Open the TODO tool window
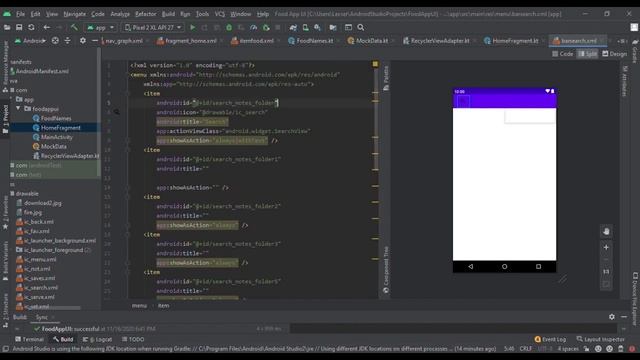 coord(133,339)
